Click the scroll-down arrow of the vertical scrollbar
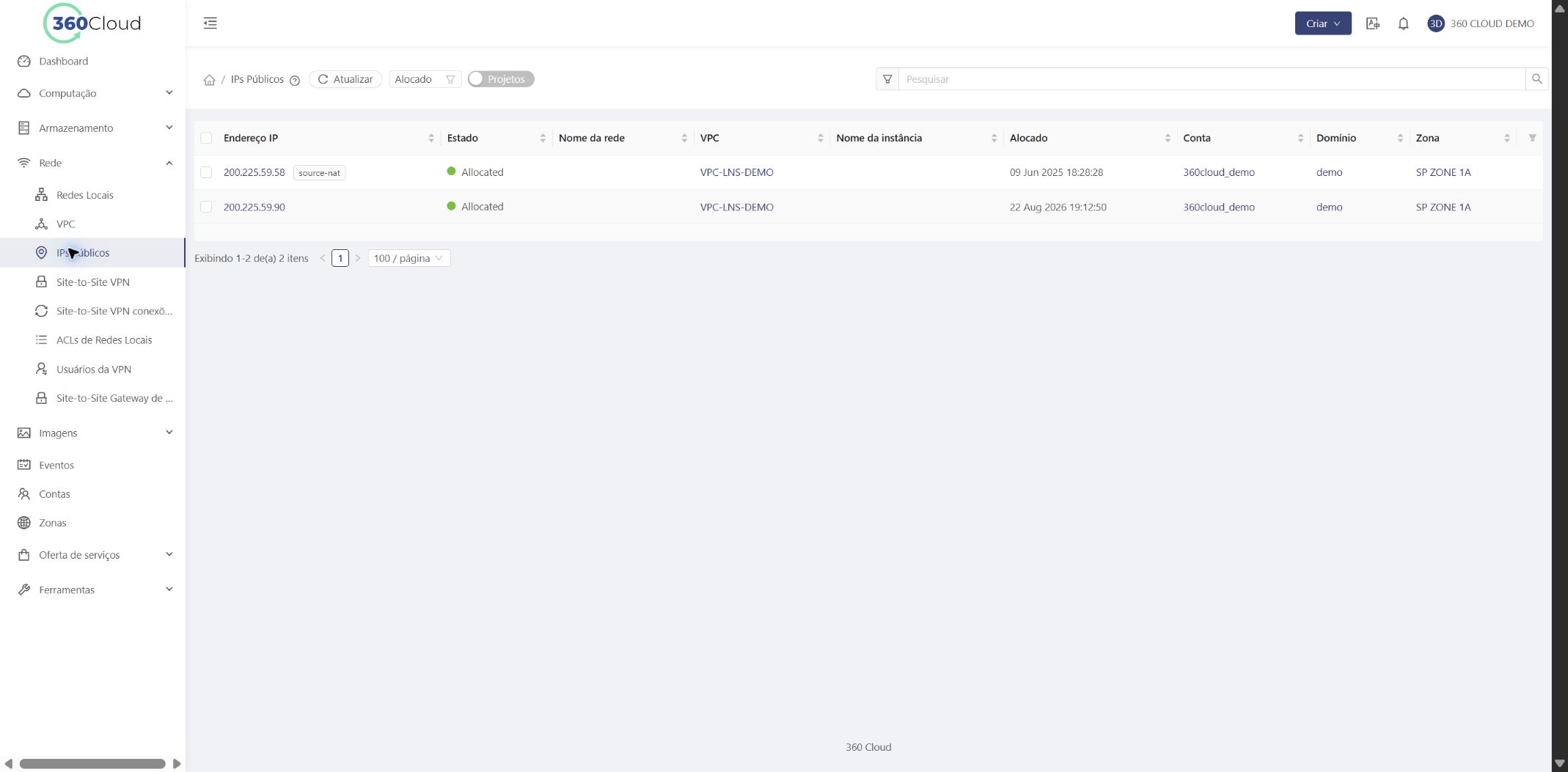 (1560, 763)
